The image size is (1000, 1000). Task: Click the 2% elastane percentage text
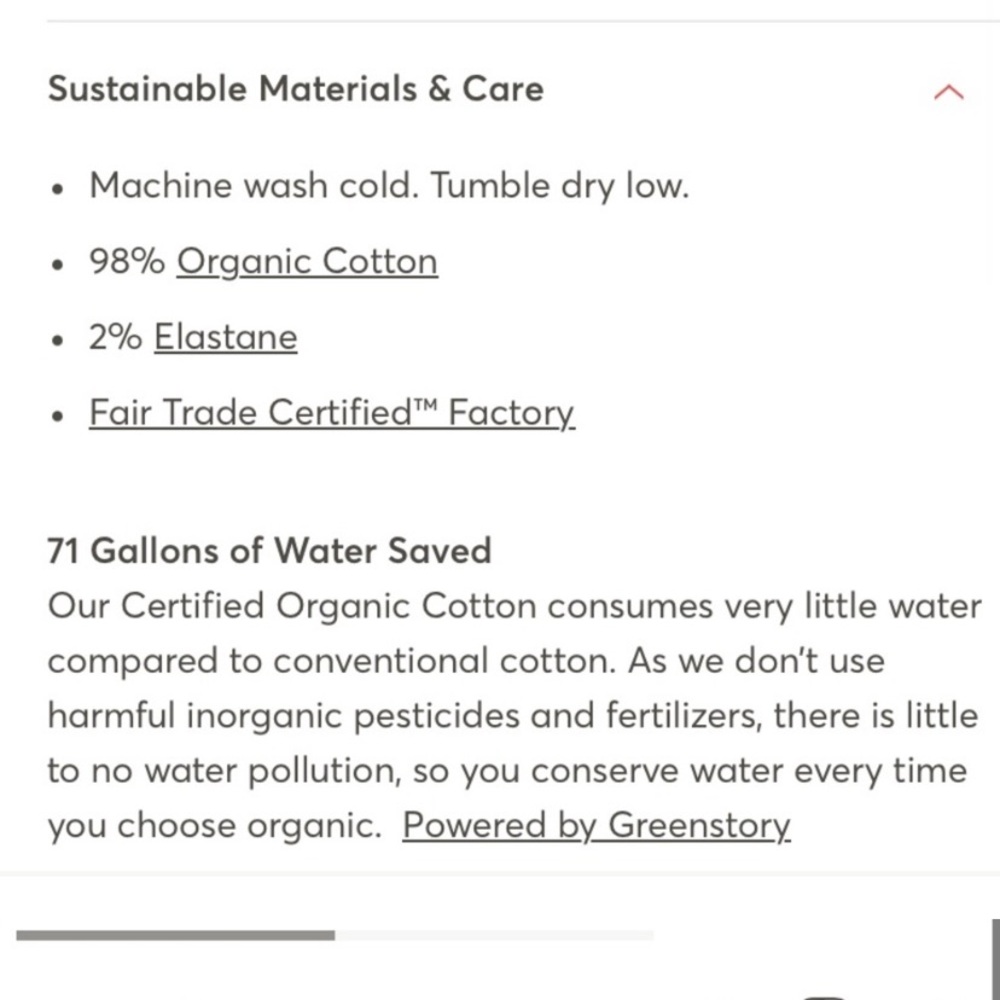point(115,337)
